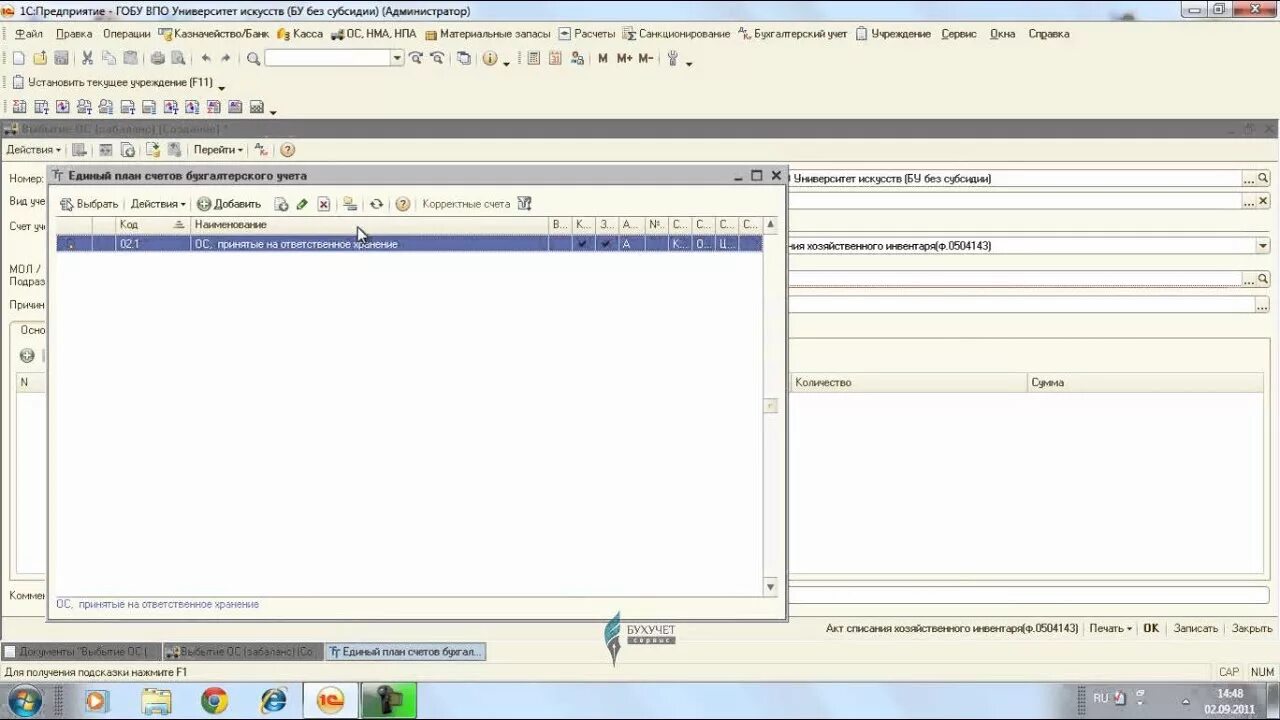Switch to Документы "Выбытие ОС" window tab
1280x720 pixels.
click(x=82, y=652)
